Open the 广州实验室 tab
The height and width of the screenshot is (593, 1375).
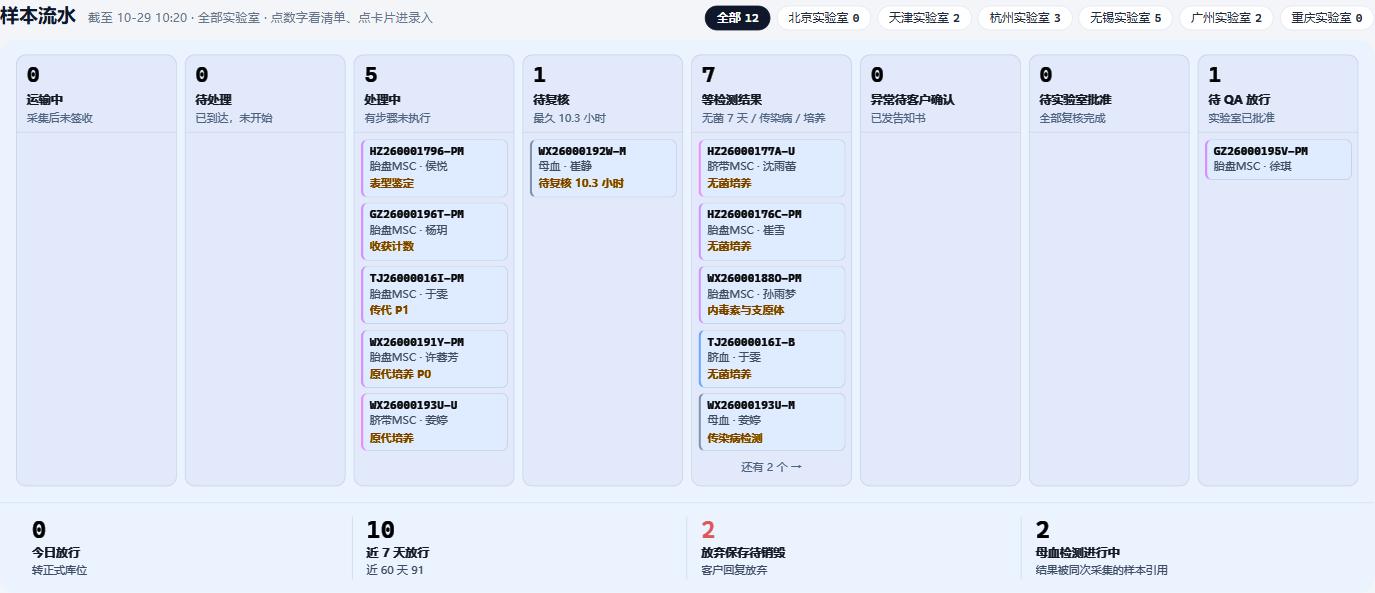pos(1226,18)
